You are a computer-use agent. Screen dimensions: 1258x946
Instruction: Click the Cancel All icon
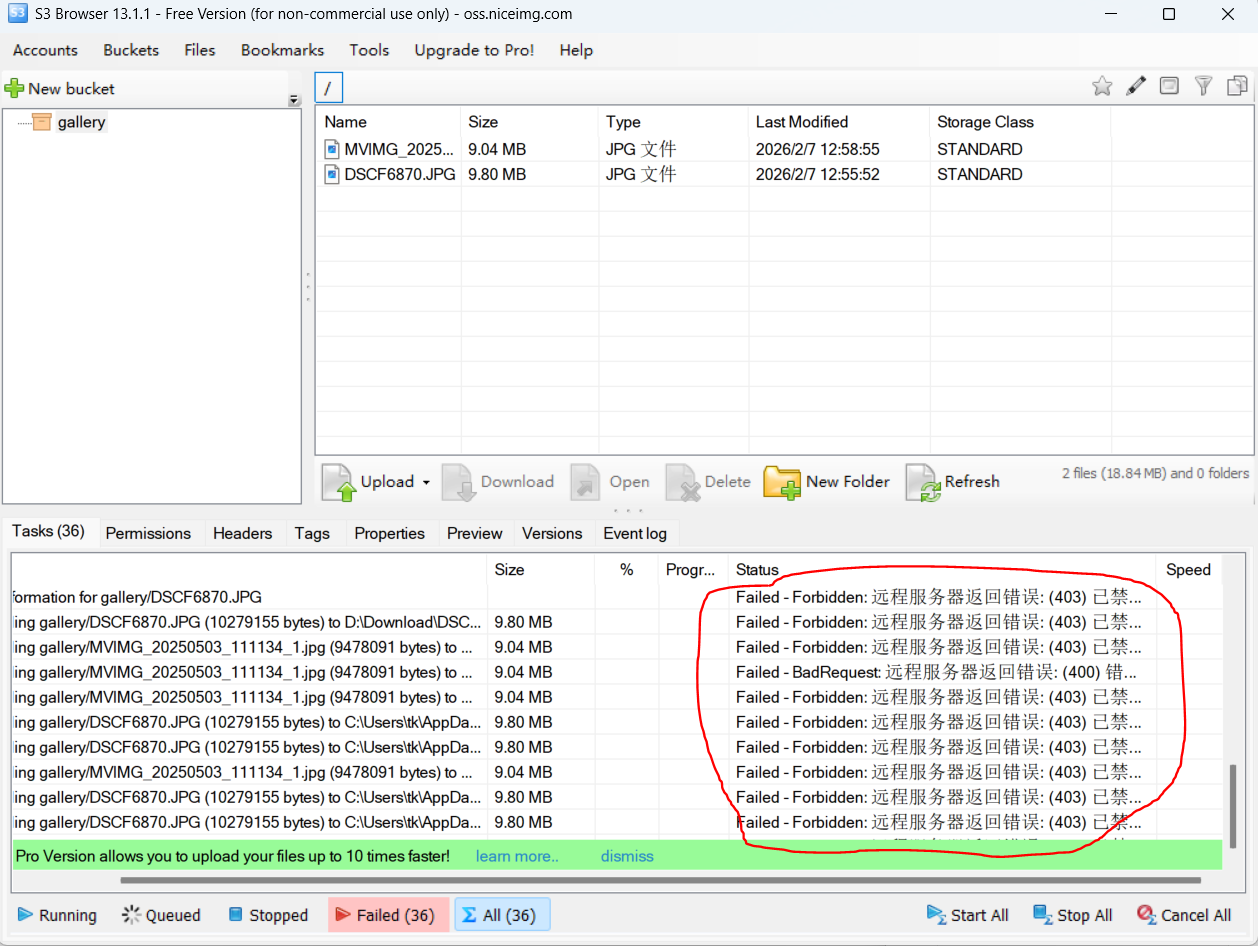coord(1147,915)
